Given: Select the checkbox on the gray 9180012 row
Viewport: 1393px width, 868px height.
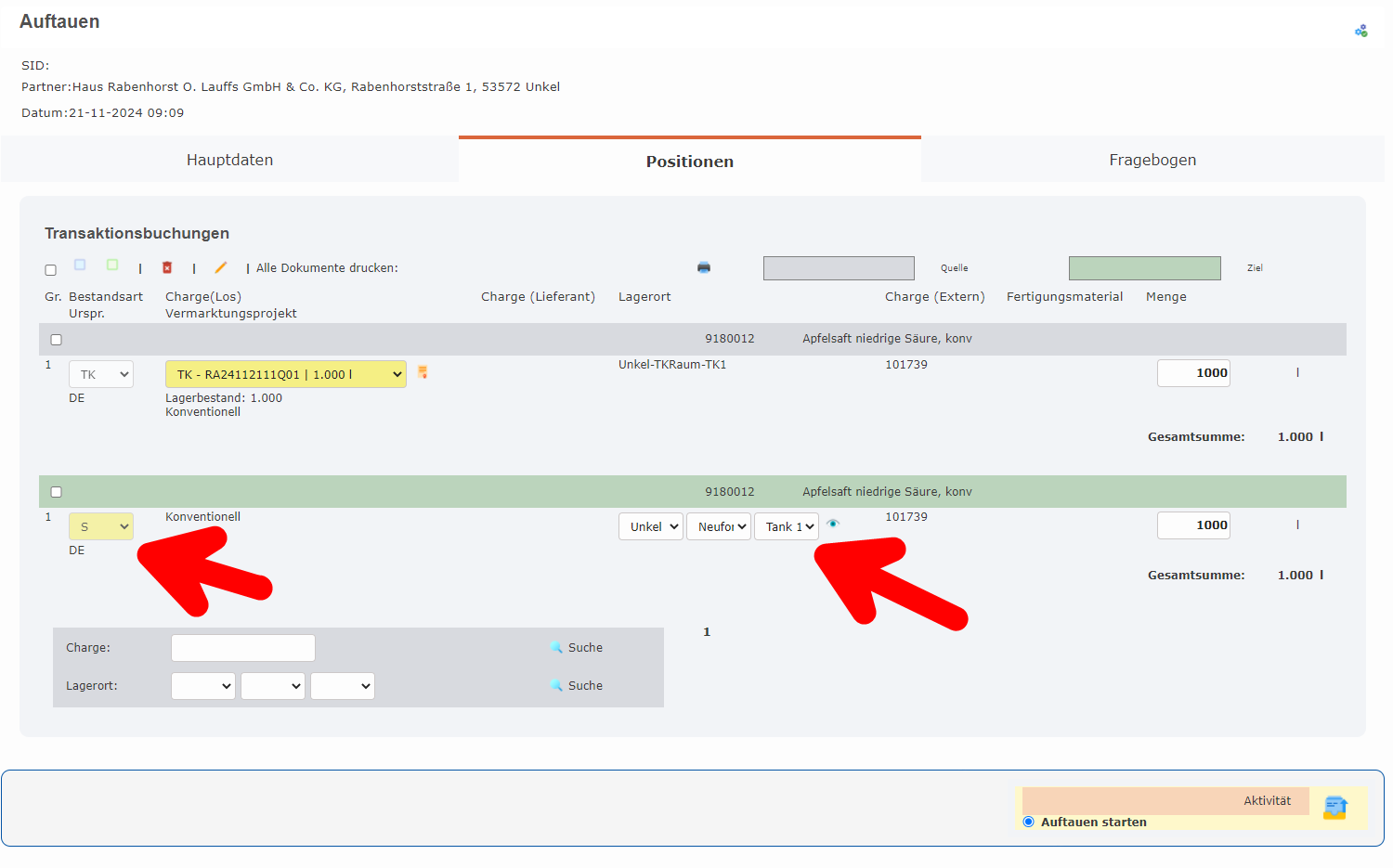Looking at the screenshot, I should (56, 340).
